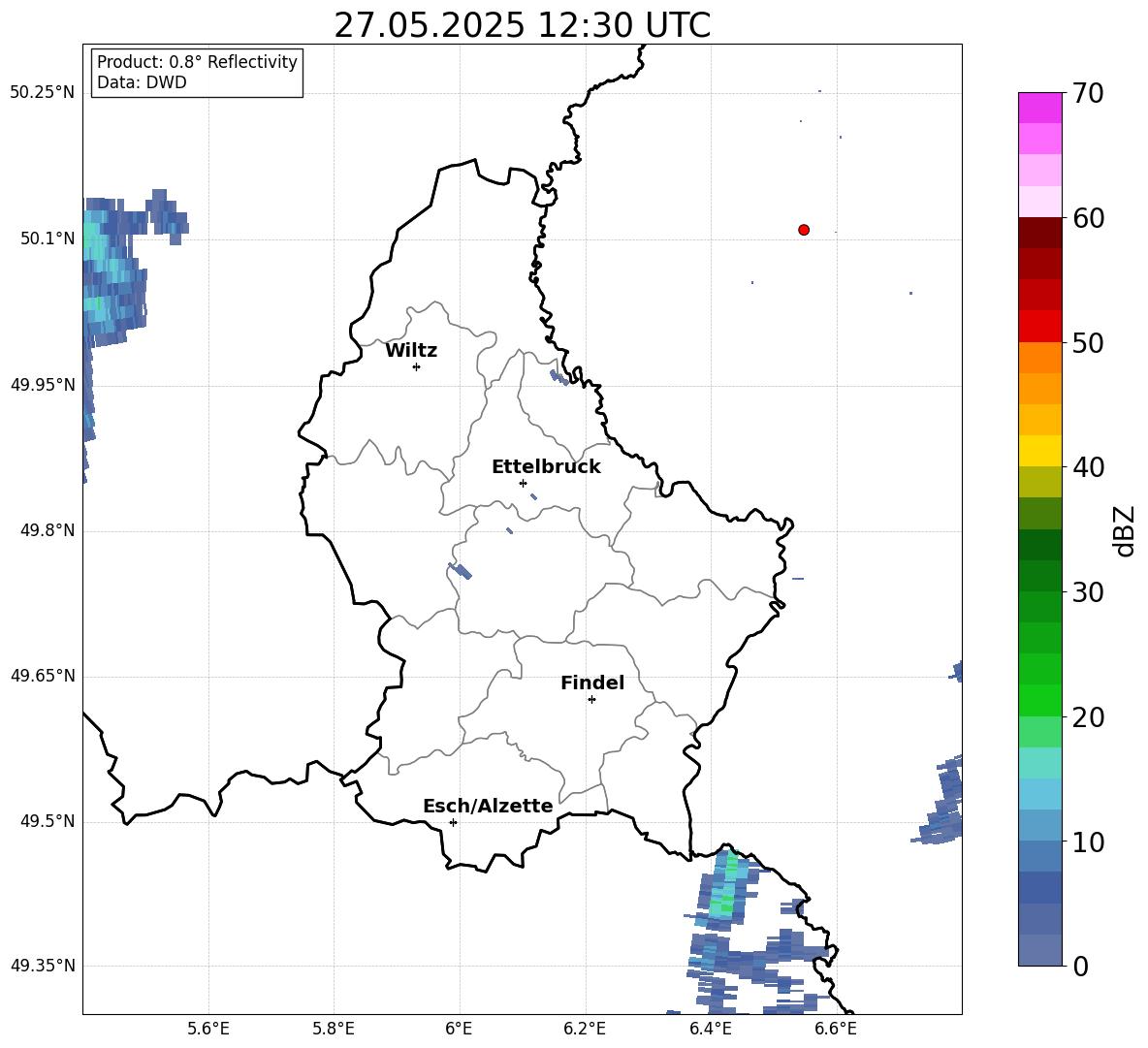Viewport: 1148px width, 1048px height.
Task: Click the colorbar tick label 70
Action: pyautogui.click(x=1088, y=93)
